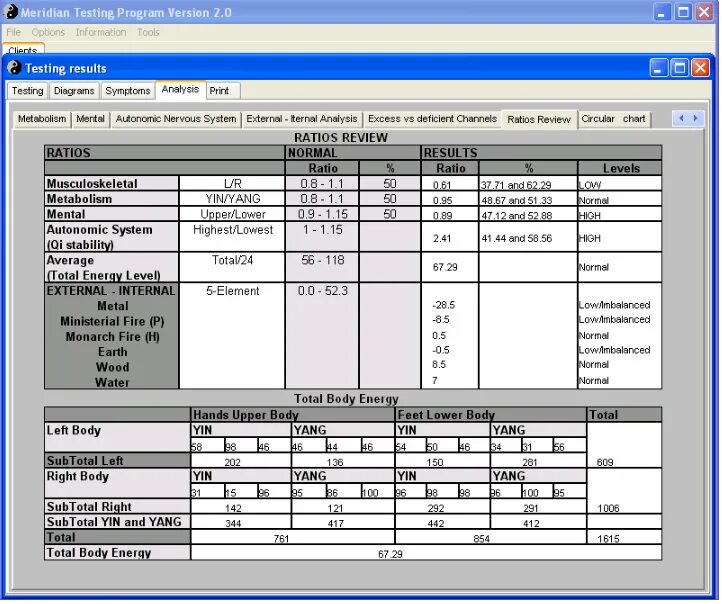Click the Upper/Lower ratio type cell

point(233,214)
